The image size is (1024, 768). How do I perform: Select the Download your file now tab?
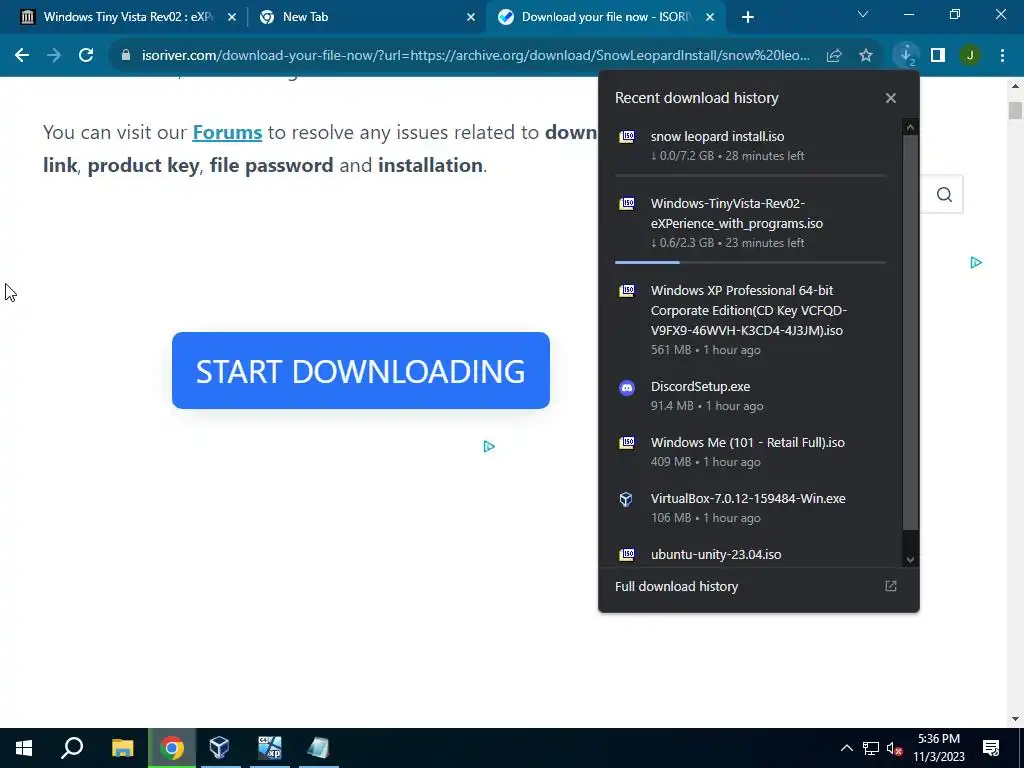pos(605,17)
